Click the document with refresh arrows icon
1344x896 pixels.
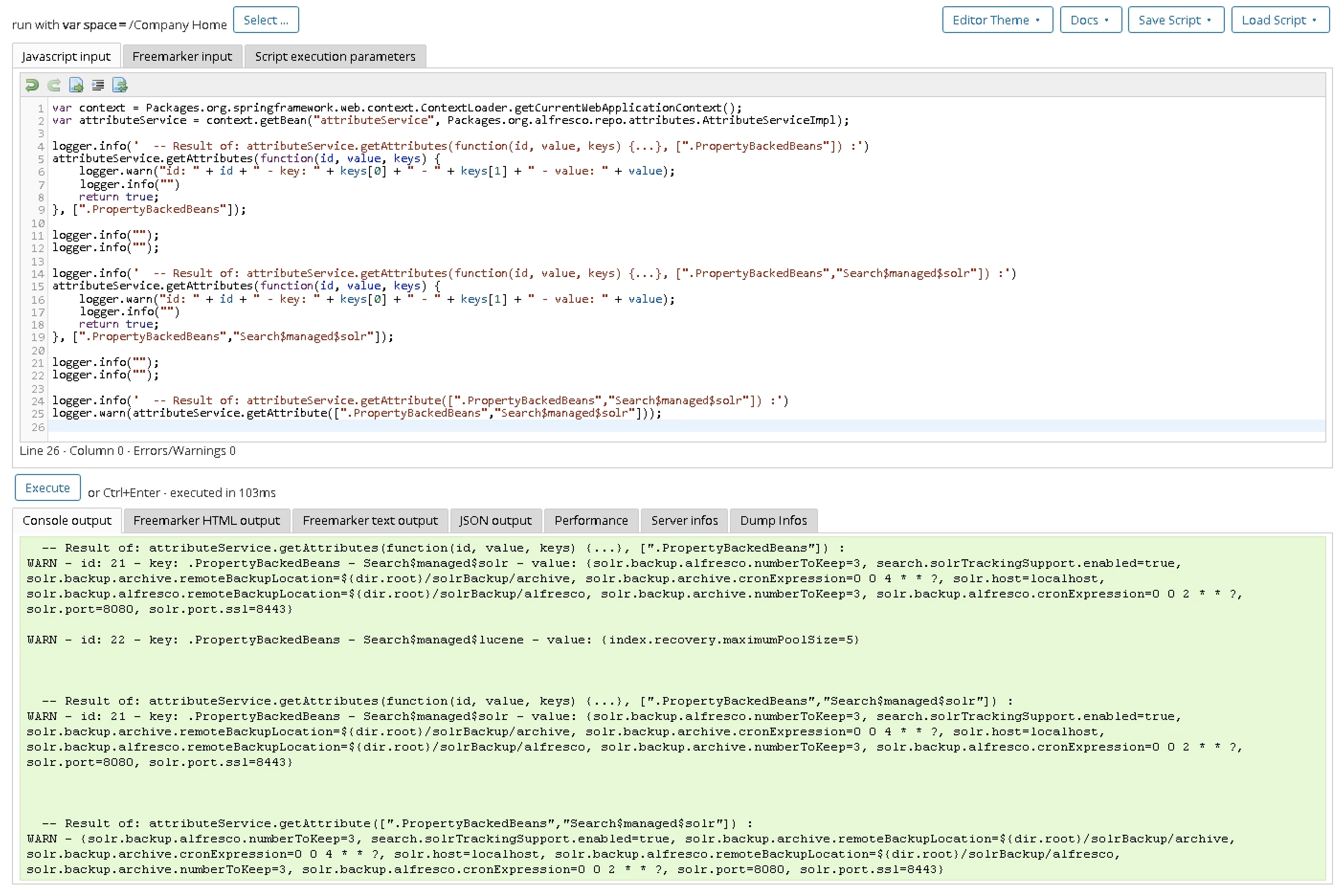[120, 85]
